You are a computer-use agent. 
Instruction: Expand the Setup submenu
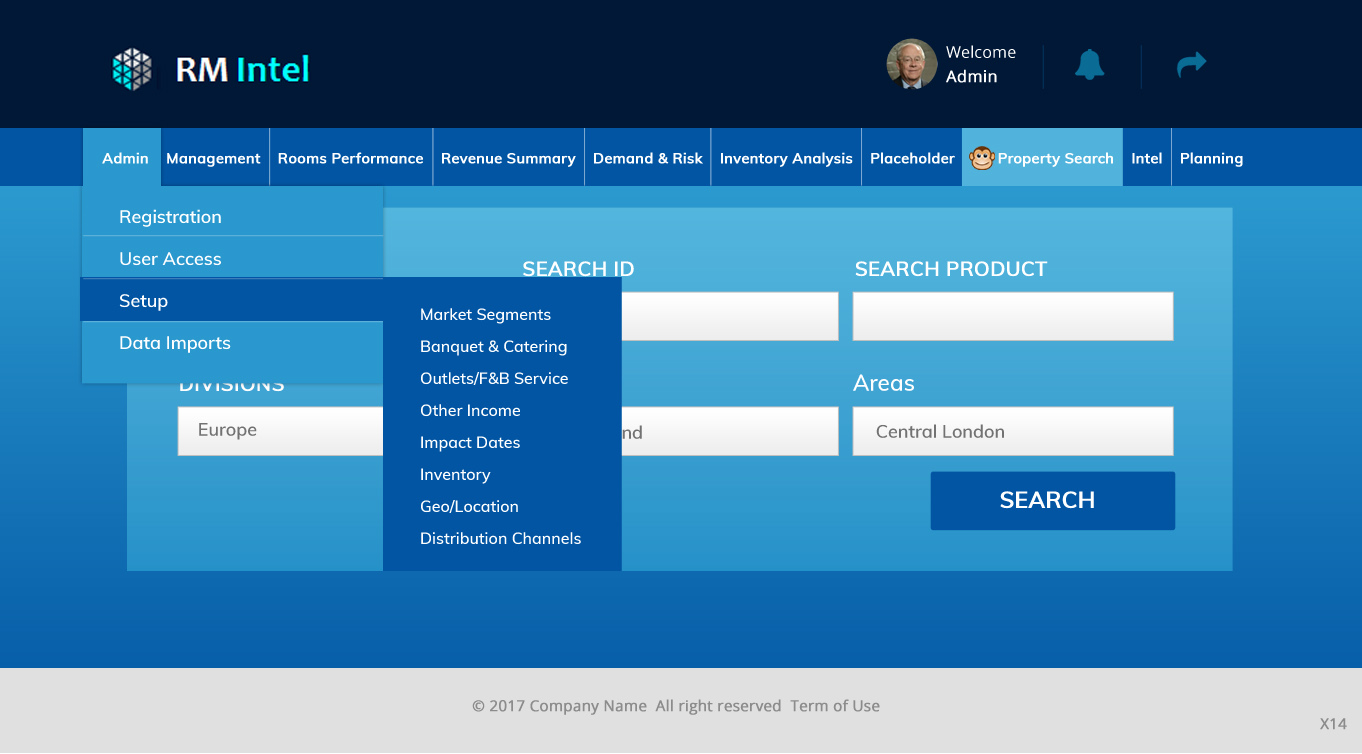tap(143, 300)
